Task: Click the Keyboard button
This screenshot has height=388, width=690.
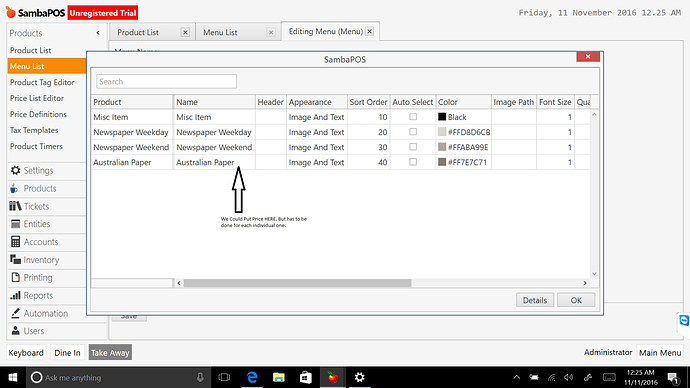Action: coord(26,353)
